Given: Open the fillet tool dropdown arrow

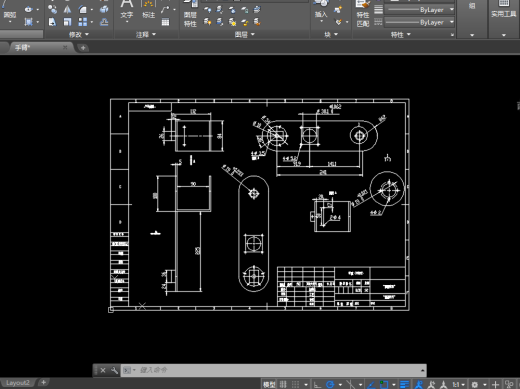Looking at the screenshot, I should (x=92, y=10).
